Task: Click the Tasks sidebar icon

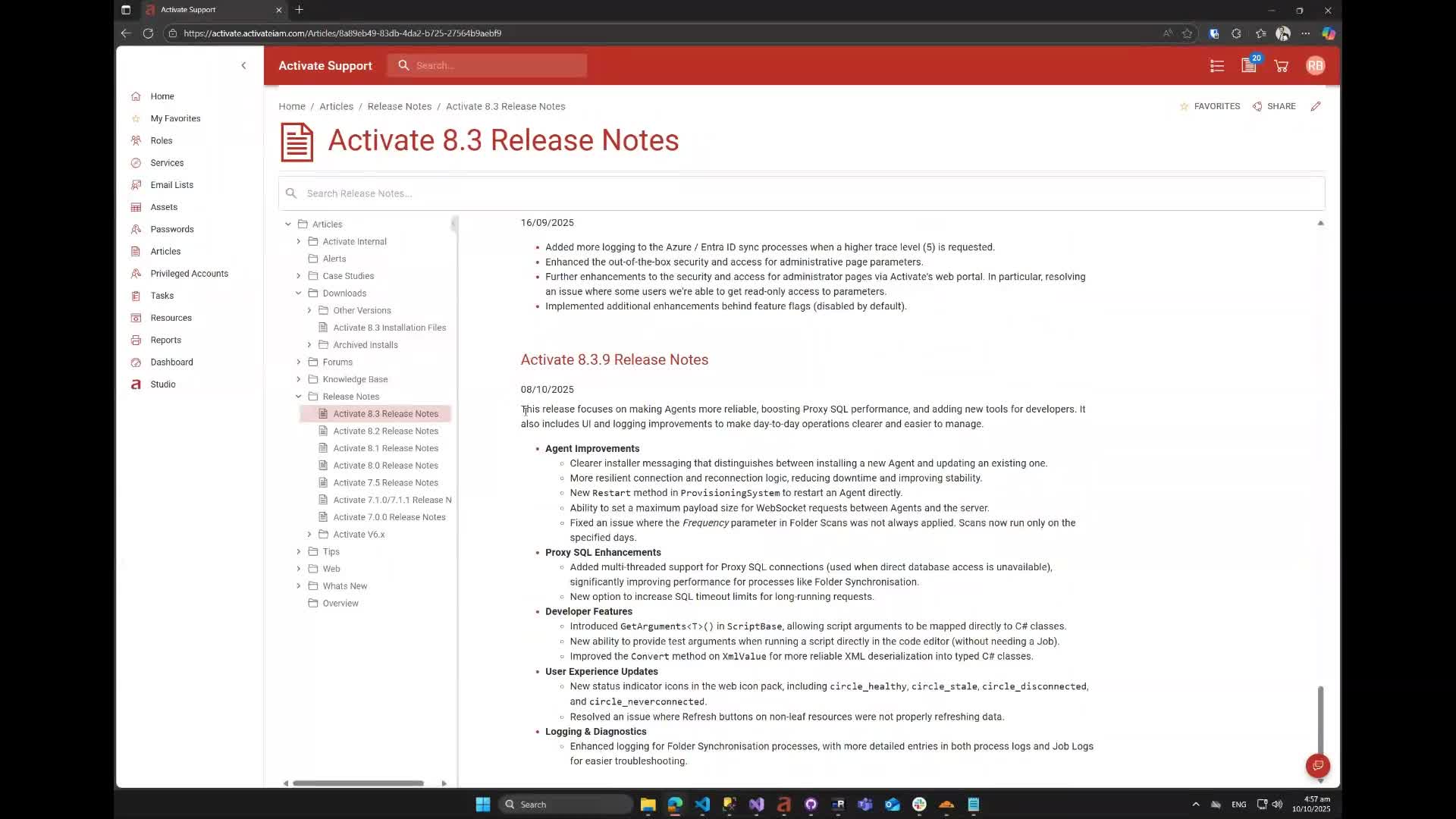Action: click(136, 296)
